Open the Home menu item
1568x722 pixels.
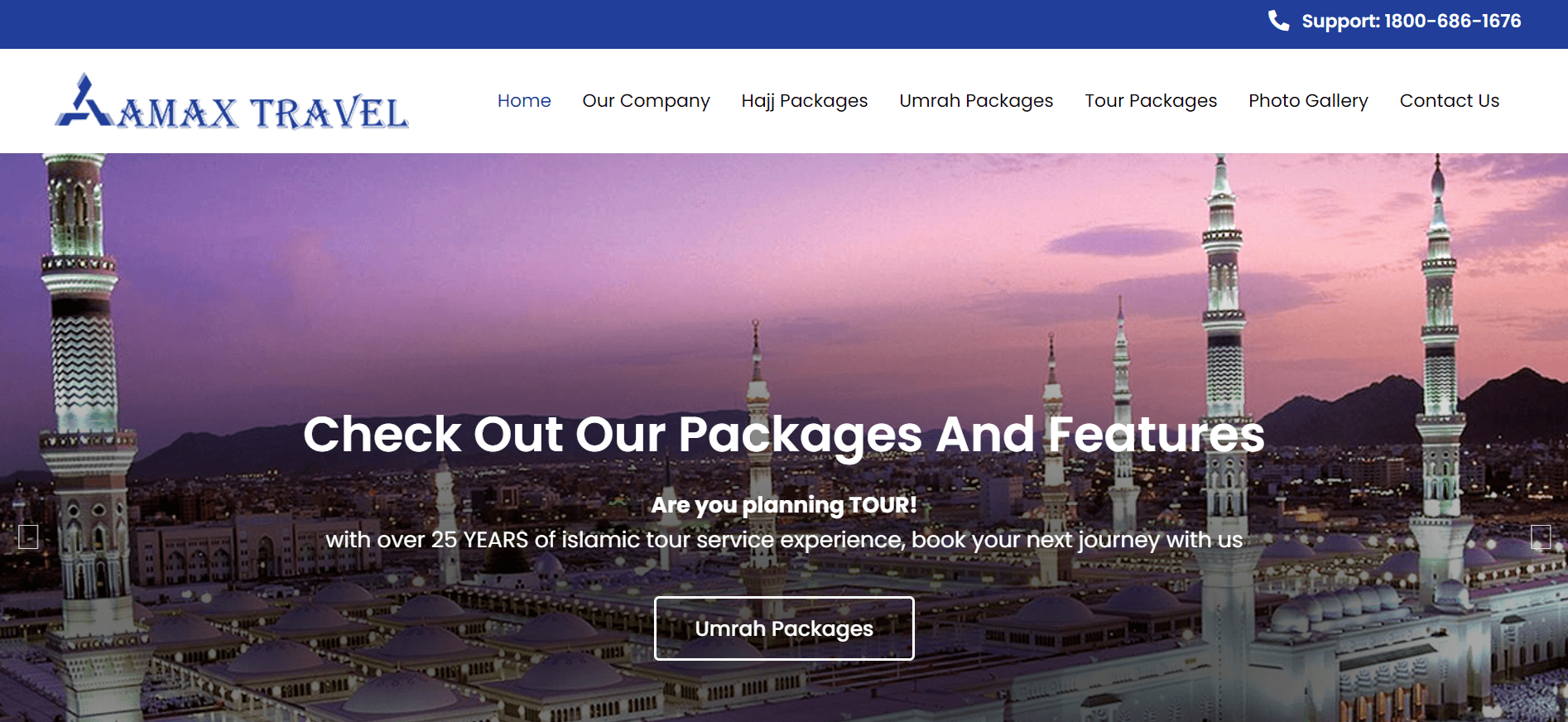point(524,100)
